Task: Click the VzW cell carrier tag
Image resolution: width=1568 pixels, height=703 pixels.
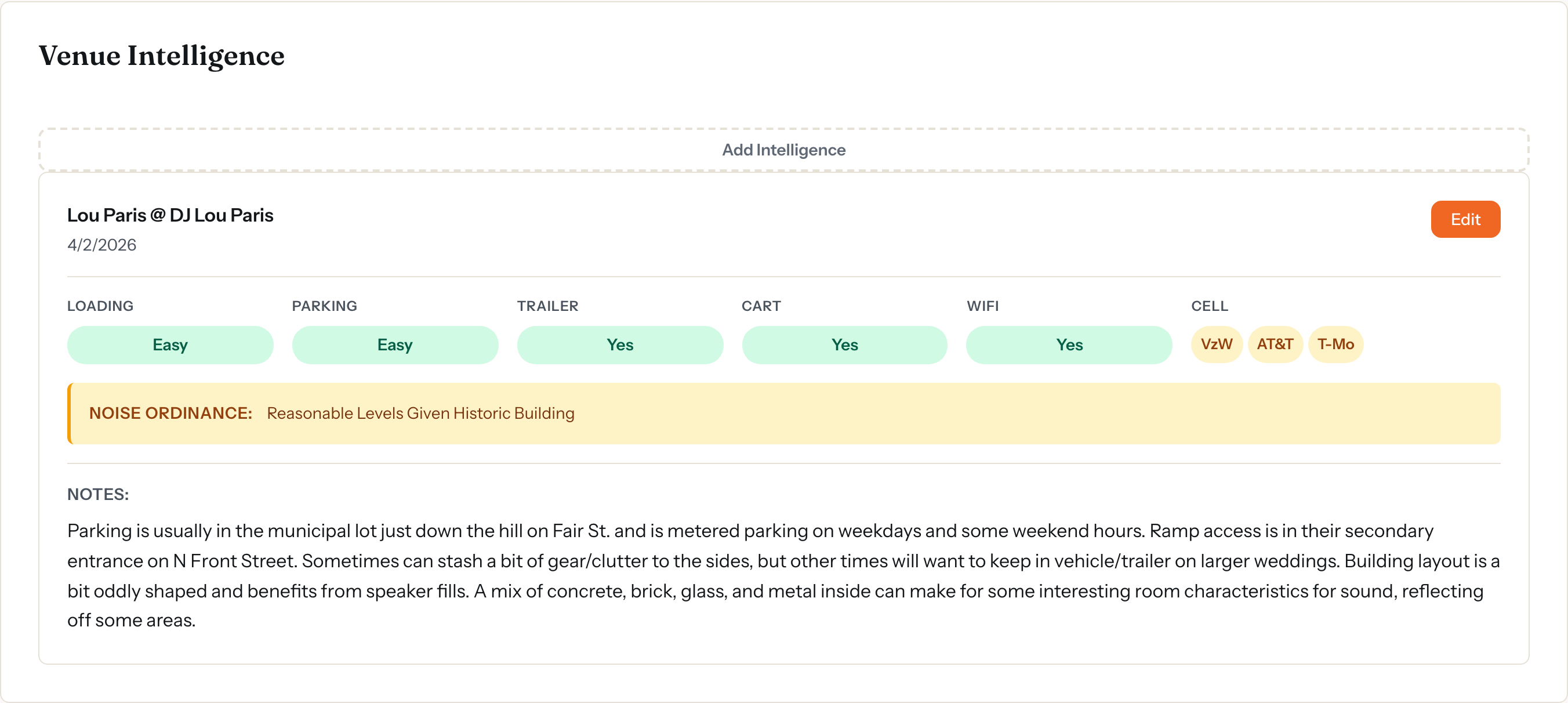Action: coord(1216,344)
